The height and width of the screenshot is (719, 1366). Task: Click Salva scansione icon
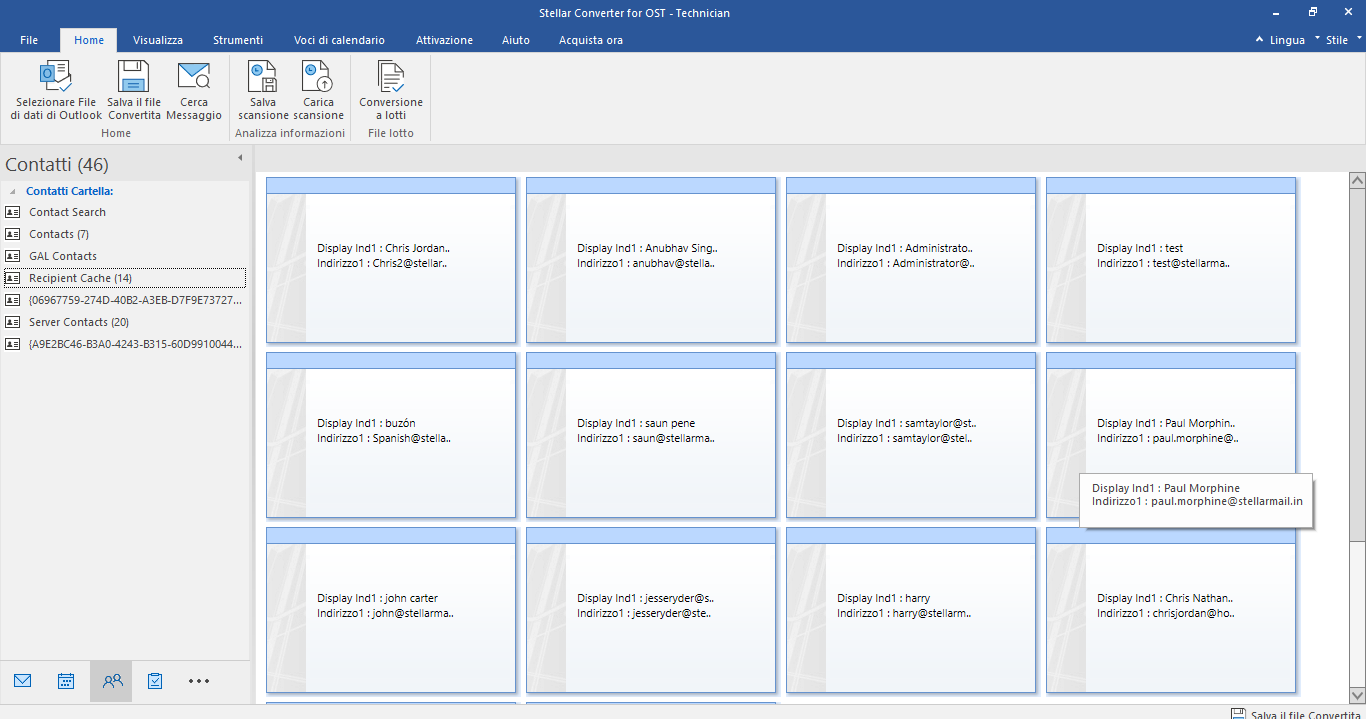tap(263, 76)
